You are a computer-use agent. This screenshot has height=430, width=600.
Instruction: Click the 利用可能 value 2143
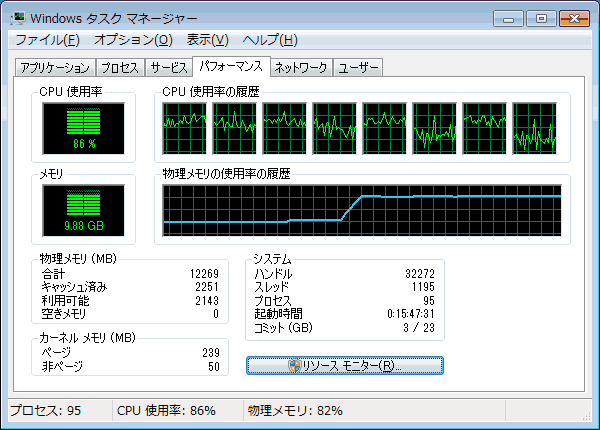pos(207,301)
